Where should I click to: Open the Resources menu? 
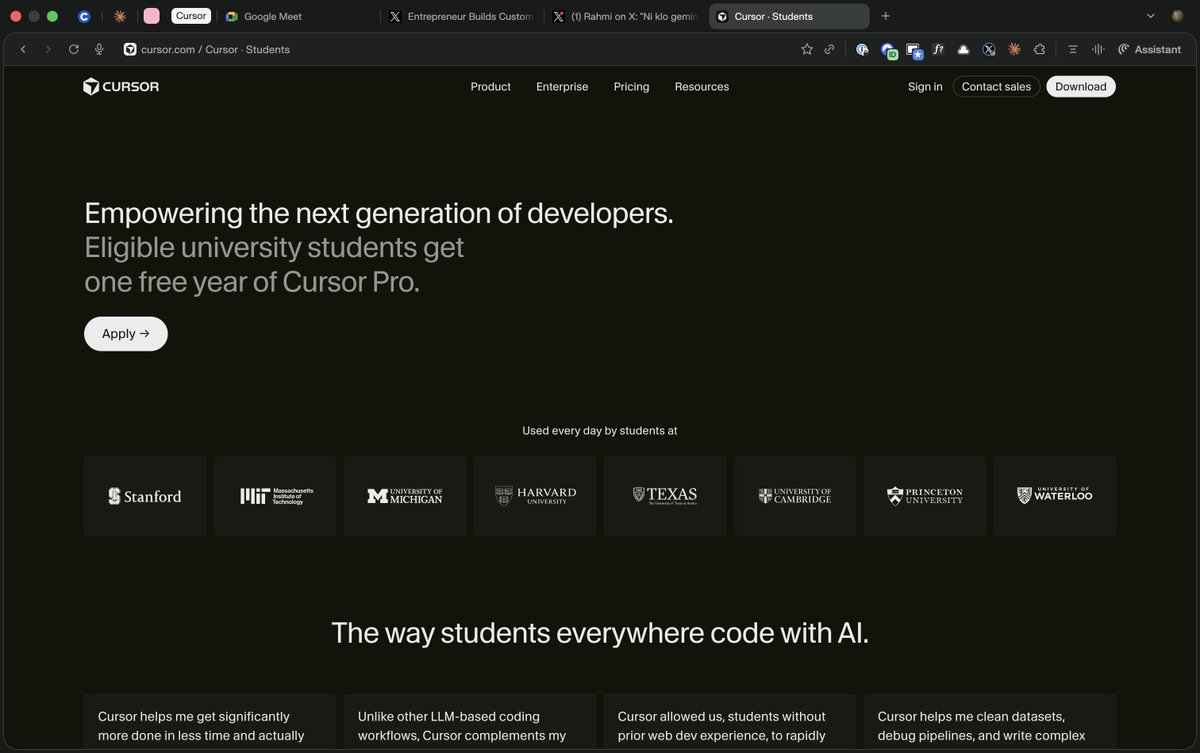(x=702, y=87)
